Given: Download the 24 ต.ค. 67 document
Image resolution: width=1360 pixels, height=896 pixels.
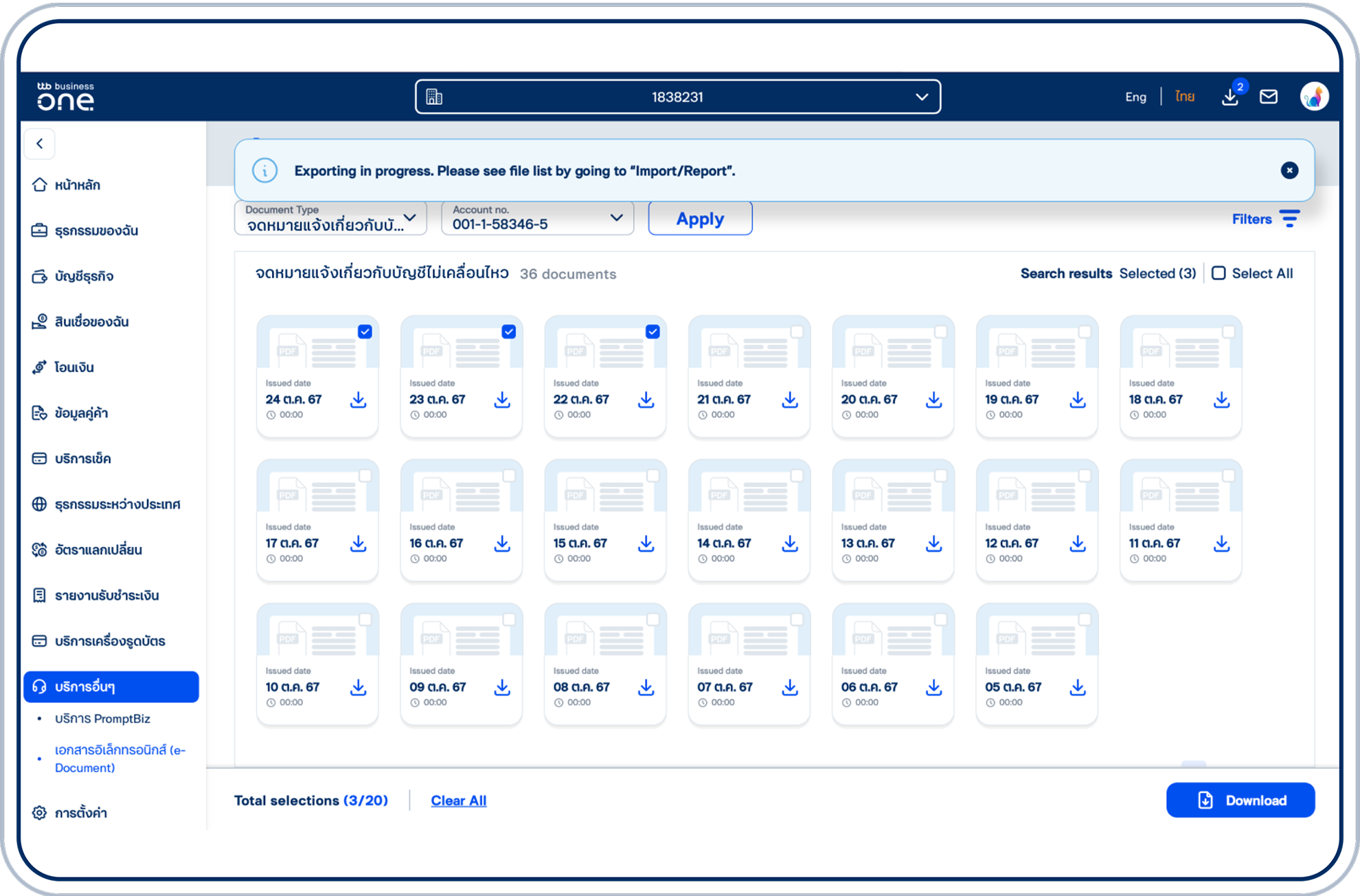Looking at the screenshot, I should 358,400.
